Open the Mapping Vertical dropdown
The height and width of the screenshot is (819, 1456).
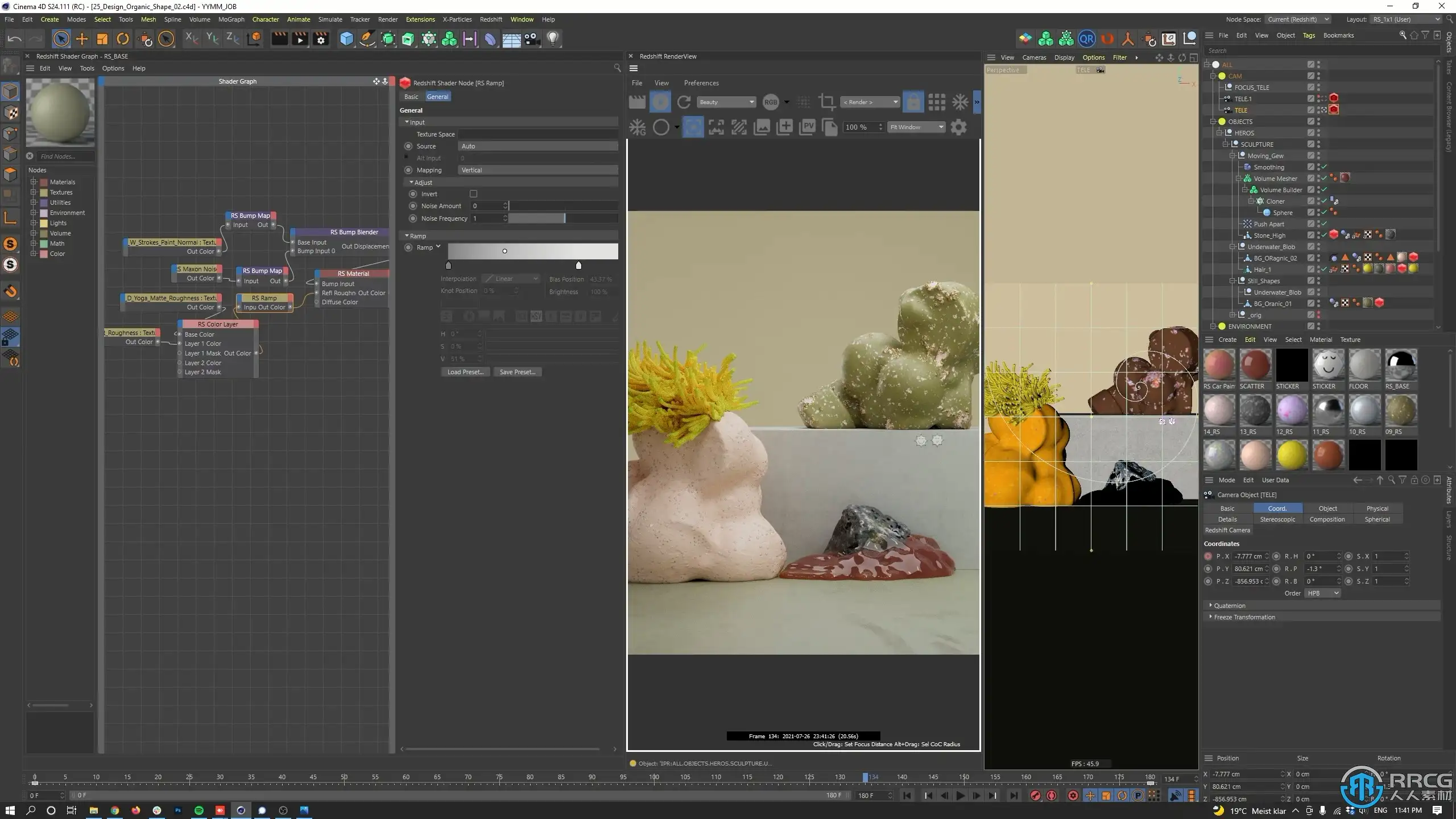[537, 170]
